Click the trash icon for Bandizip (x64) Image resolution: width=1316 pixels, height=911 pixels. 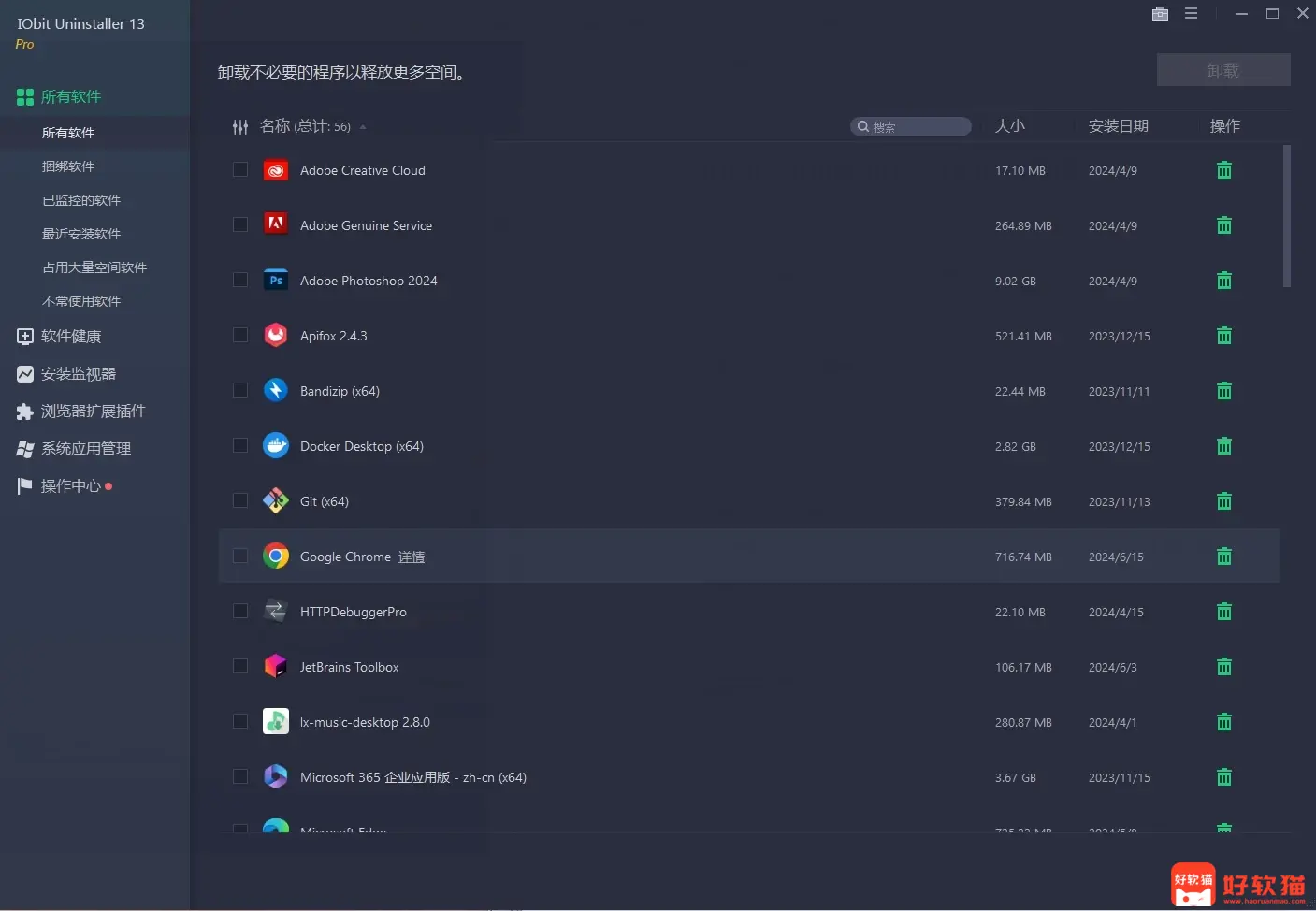point(1223,391)
